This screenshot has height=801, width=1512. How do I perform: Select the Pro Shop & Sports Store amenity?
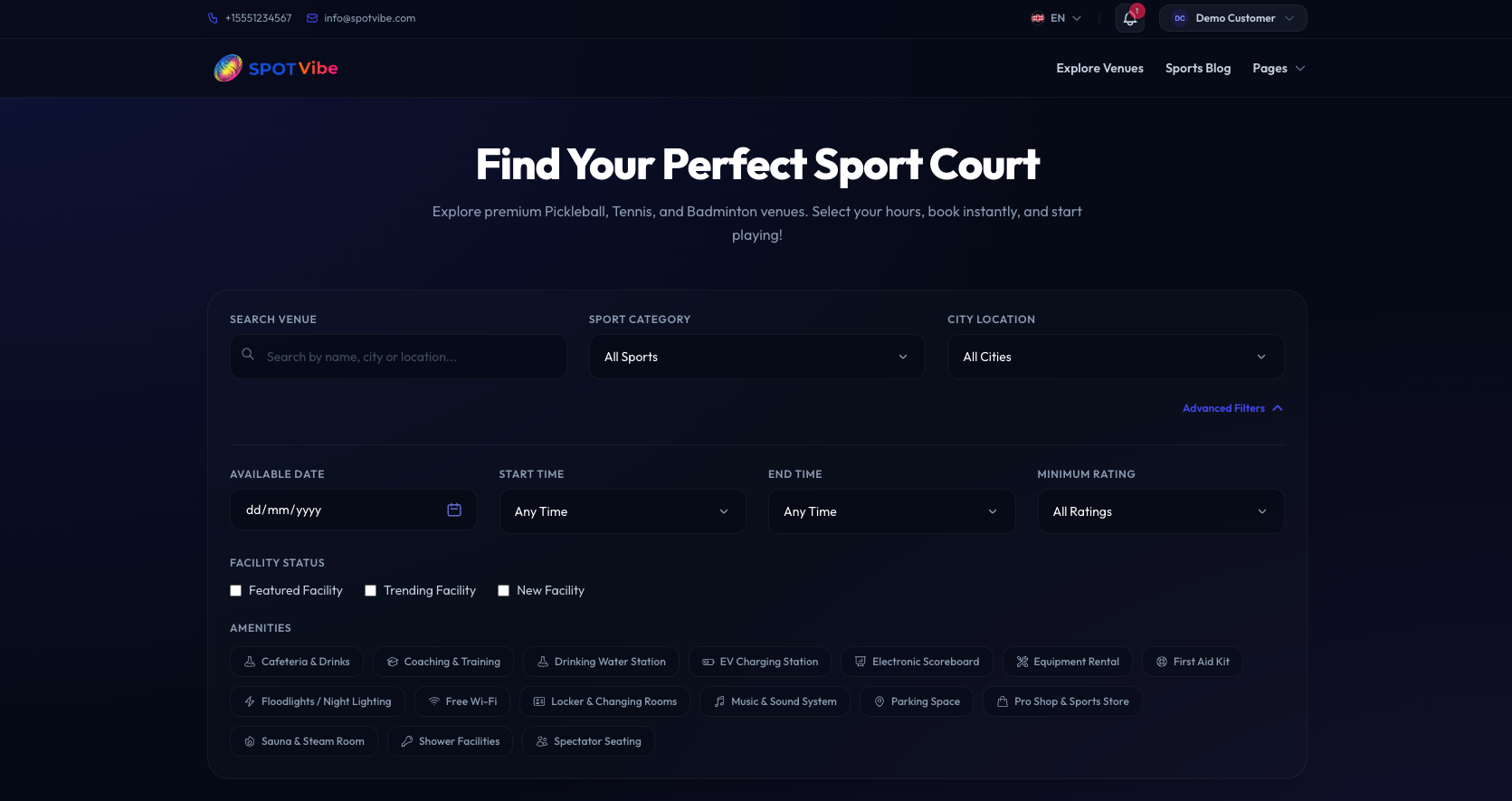coord(1062,701)
